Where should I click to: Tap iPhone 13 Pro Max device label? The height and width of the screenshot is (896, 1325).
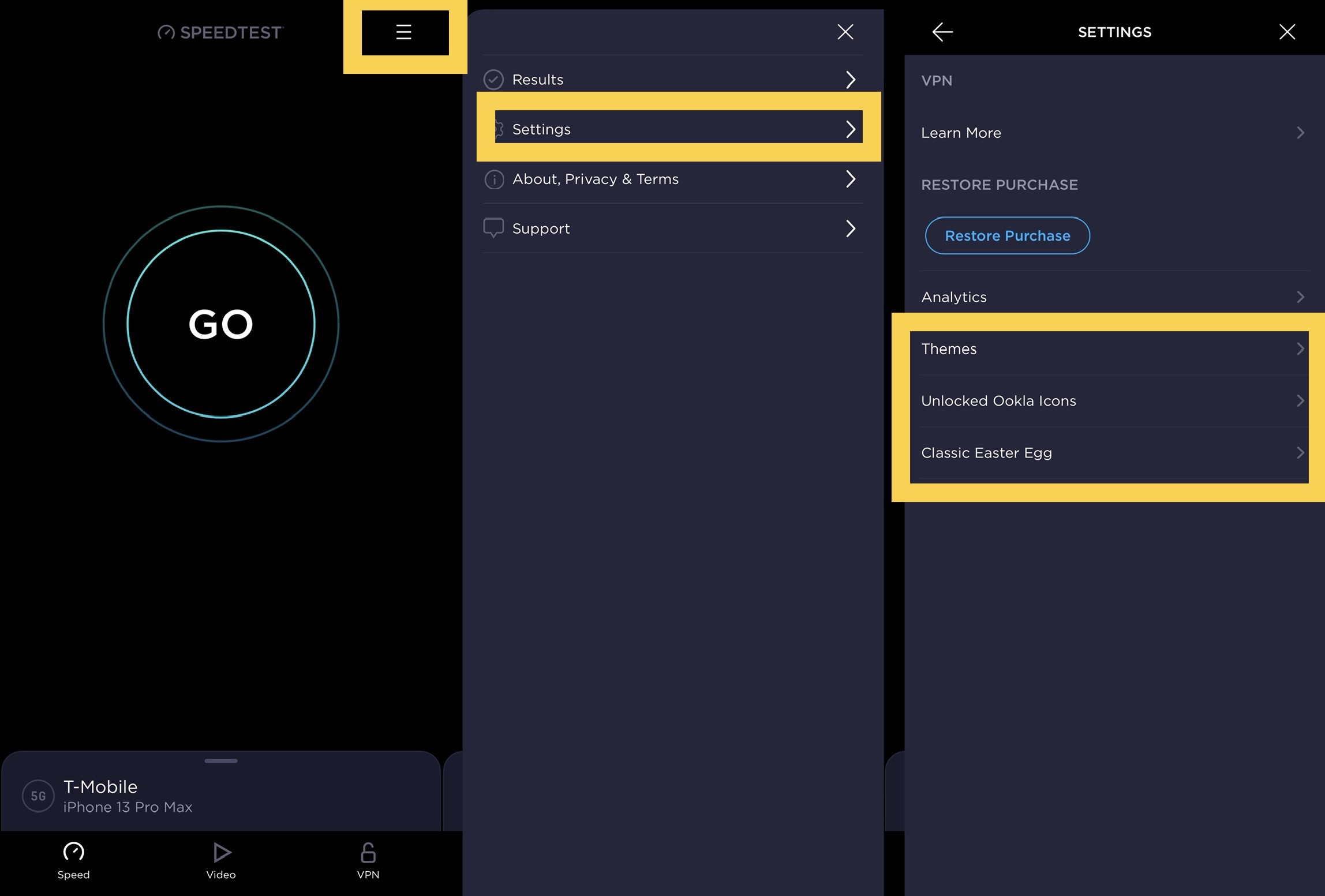[x=128, y=807]
